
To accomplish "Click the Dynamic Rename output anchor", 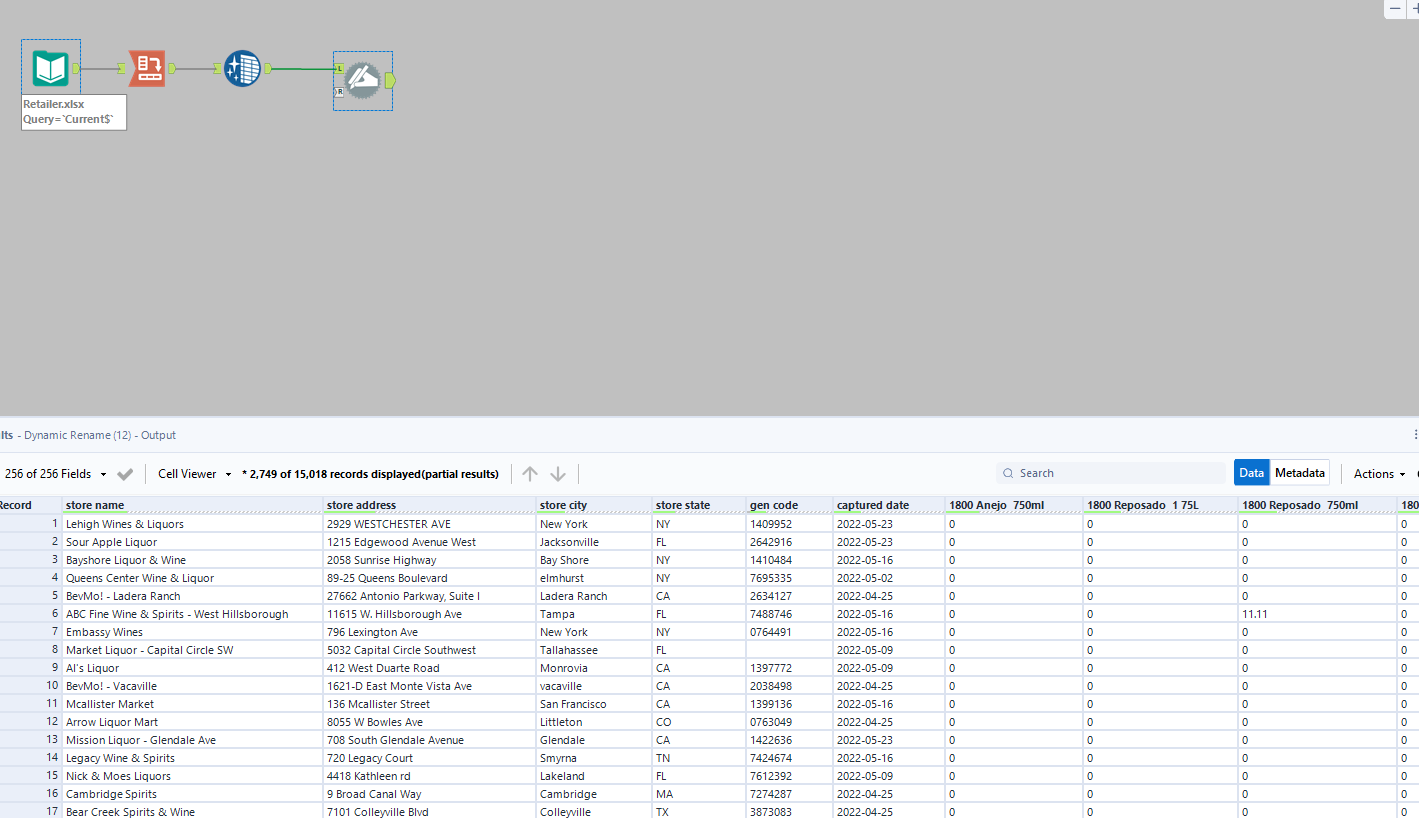I will click(x=390, y=80).
